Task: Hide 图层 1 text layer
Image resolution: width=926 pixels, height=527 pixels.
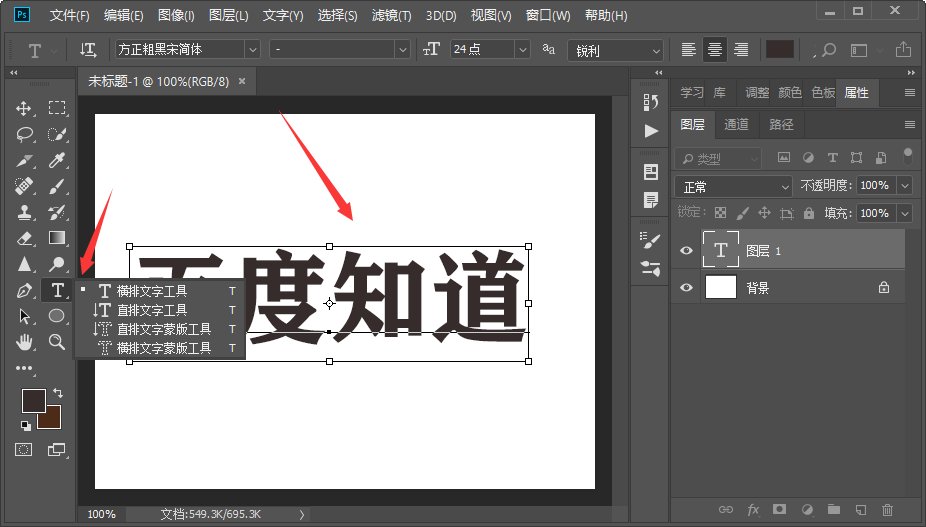Action: [x=686, y=251]
